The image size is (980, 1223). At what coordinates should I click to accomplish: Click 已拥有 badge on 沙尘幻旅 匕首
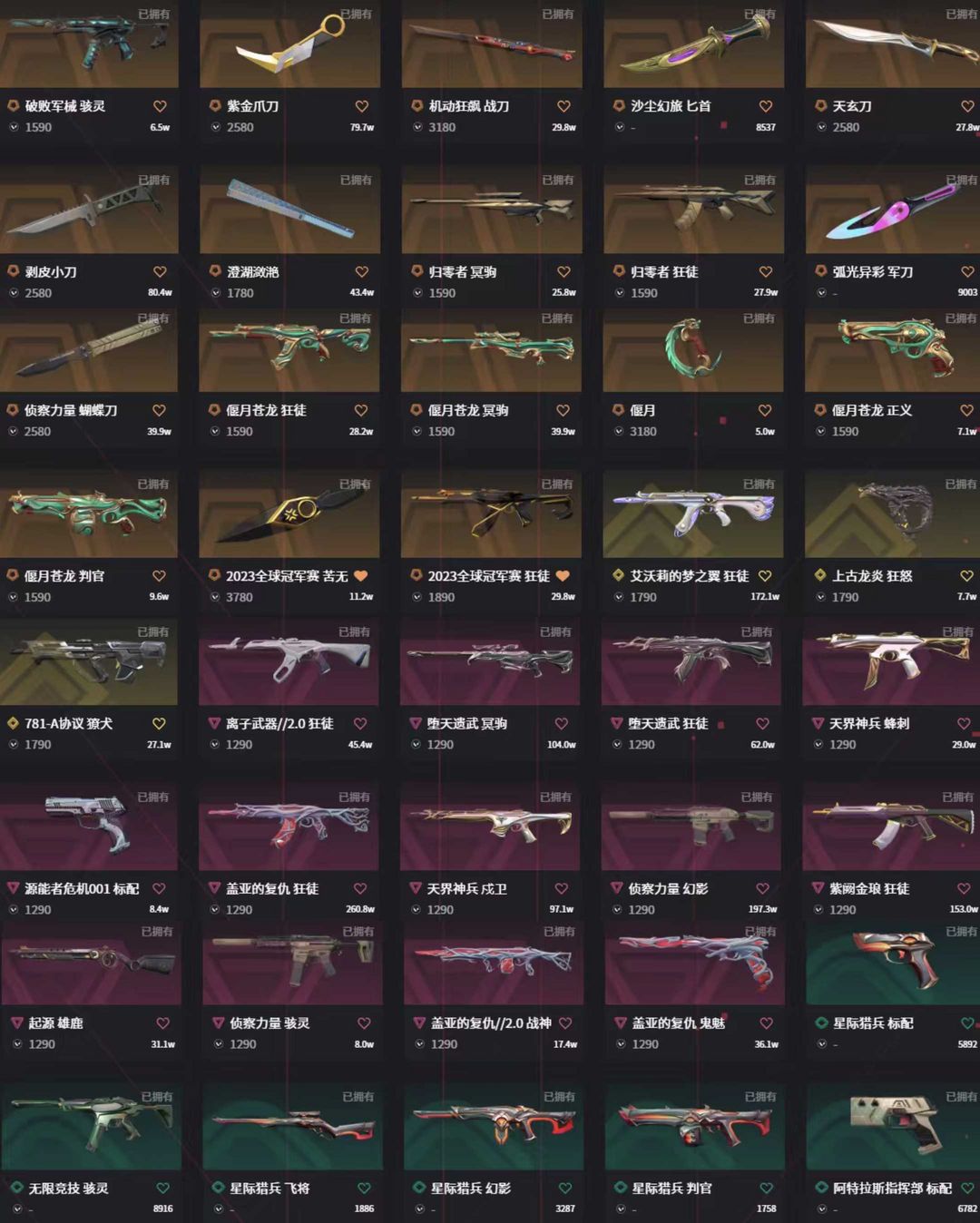pyautogui.click(x=759, y=15)
